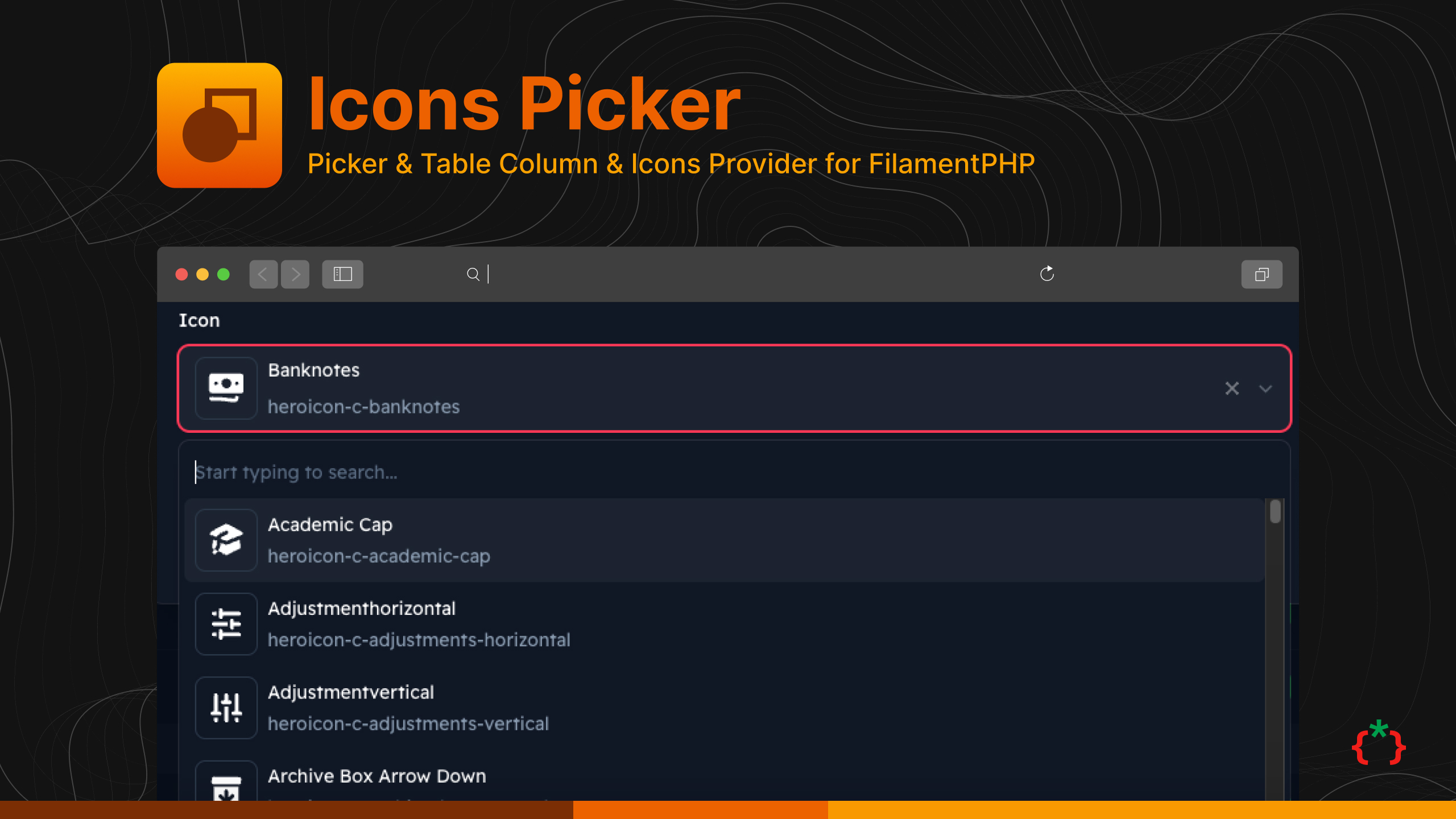The image size is (1456, 819).
Task: Click the Banknotes icon preview
Action: [x=226, y=388]
